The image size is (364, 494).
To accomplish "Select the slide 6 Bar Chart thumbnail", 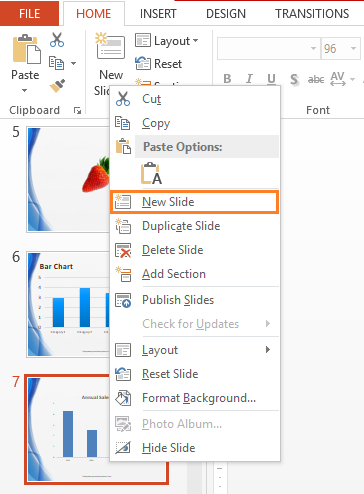I will [69, 304].
